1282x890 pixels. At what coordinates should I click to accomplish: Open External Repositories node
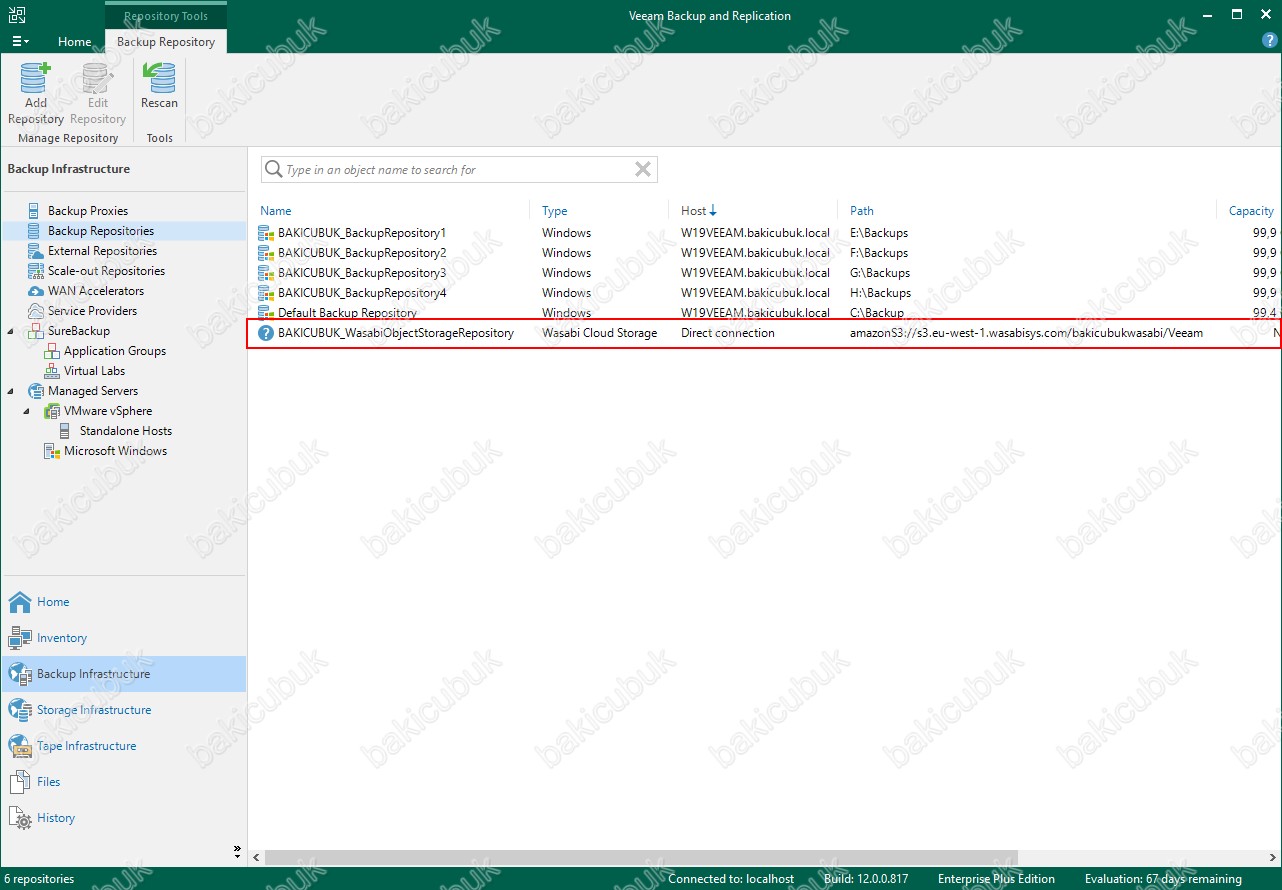coord(102,251)
